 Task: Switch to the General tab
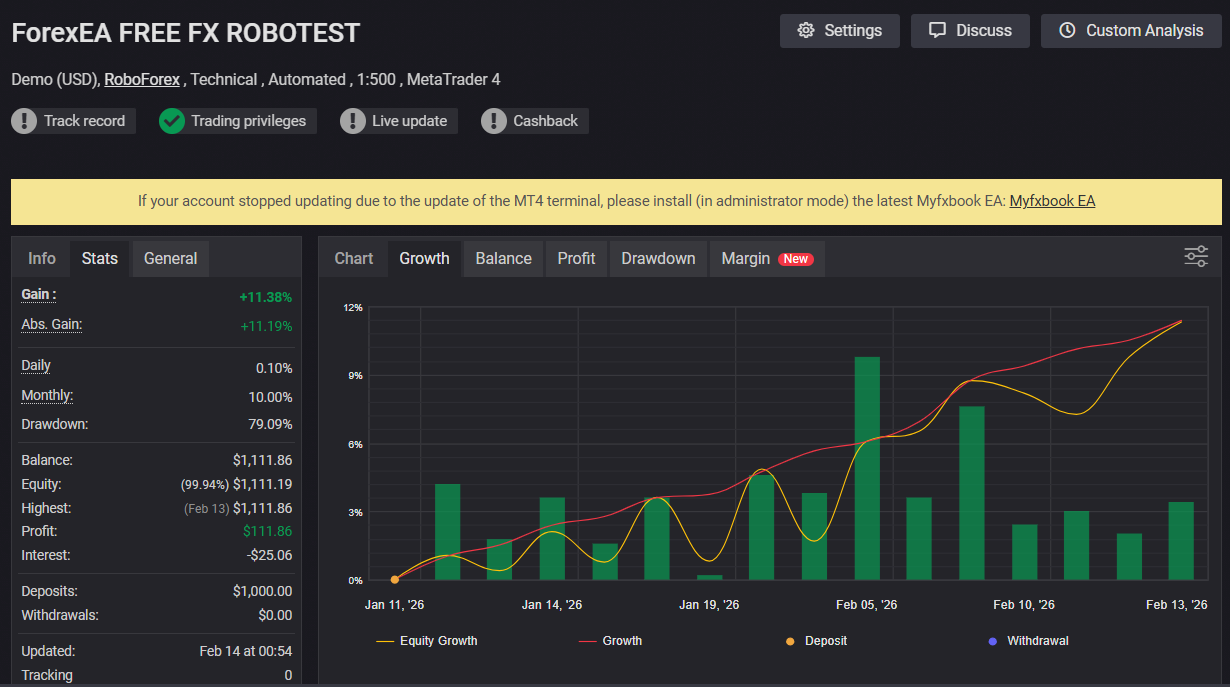point(170,258)
